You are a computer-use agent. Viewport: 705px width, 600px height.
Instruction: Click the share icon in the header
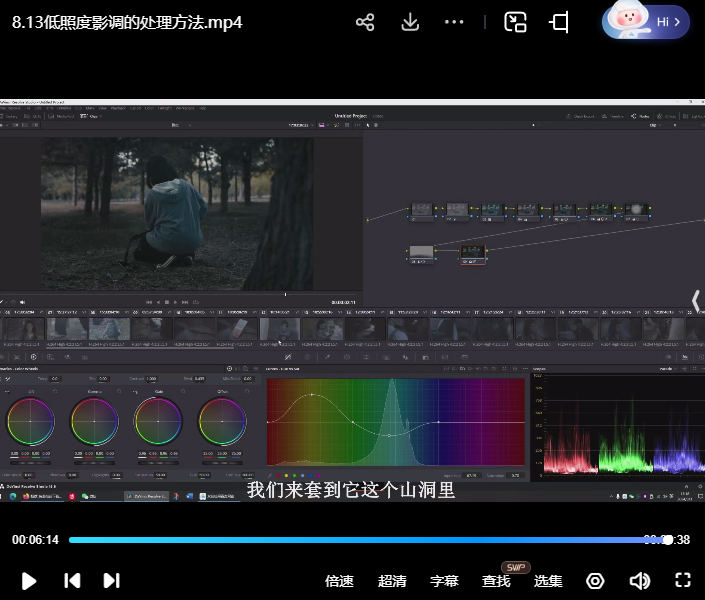tap(365, 22)
